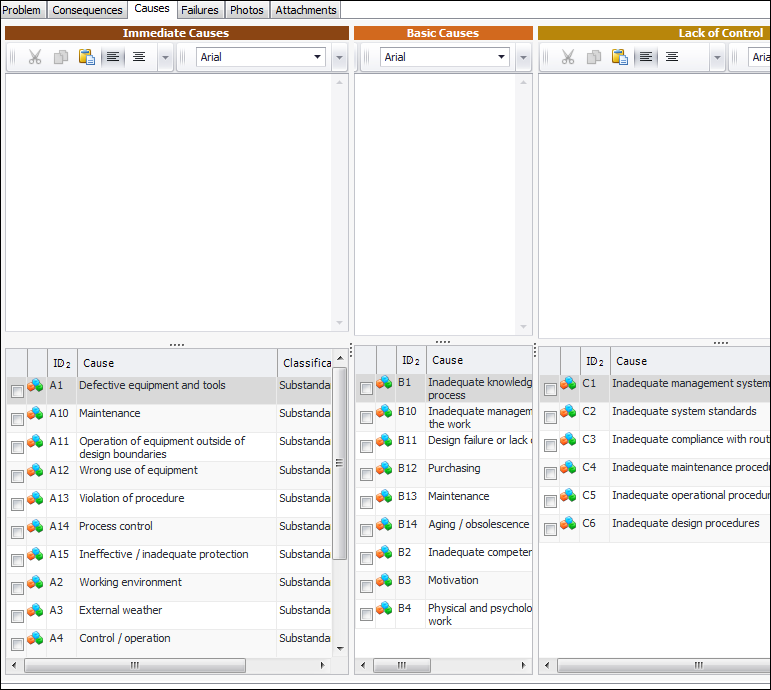This screenshot has width=771, height=690.
Task: Sort by ID column in Lack of Control
Action: tap(594, 361)
